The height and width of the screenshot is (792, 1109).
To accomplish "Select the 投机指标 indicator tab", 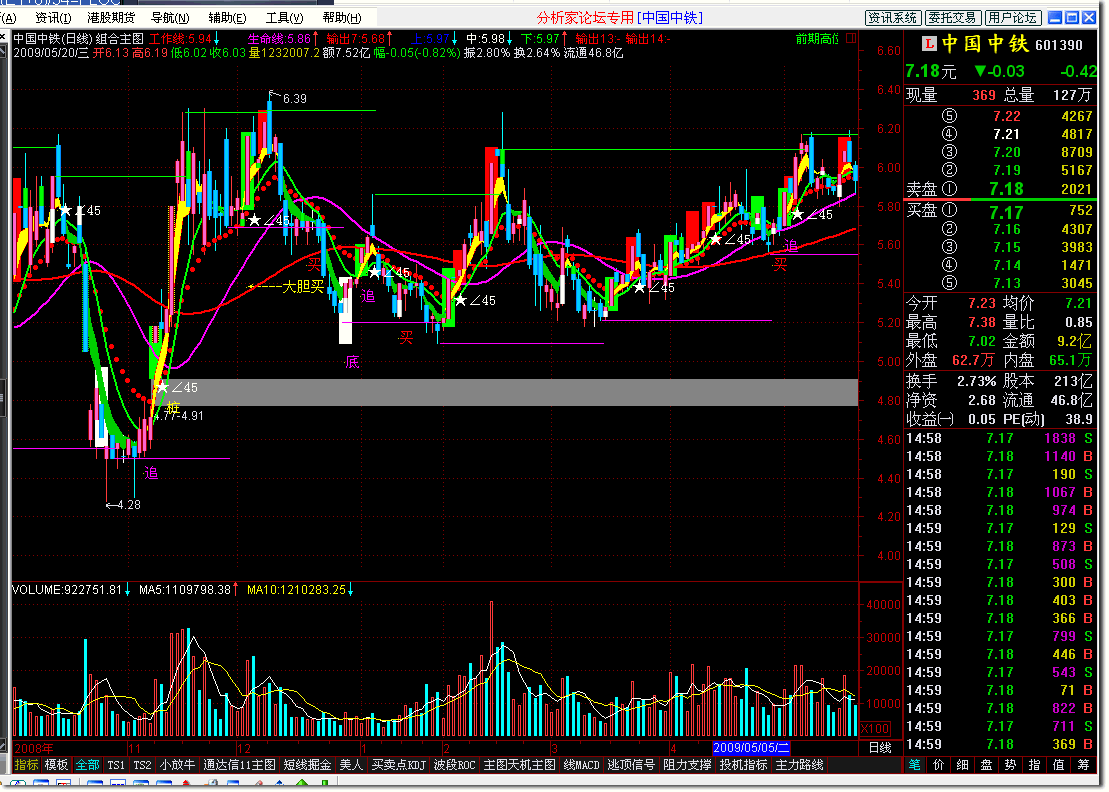I will [x=743, y=765].
